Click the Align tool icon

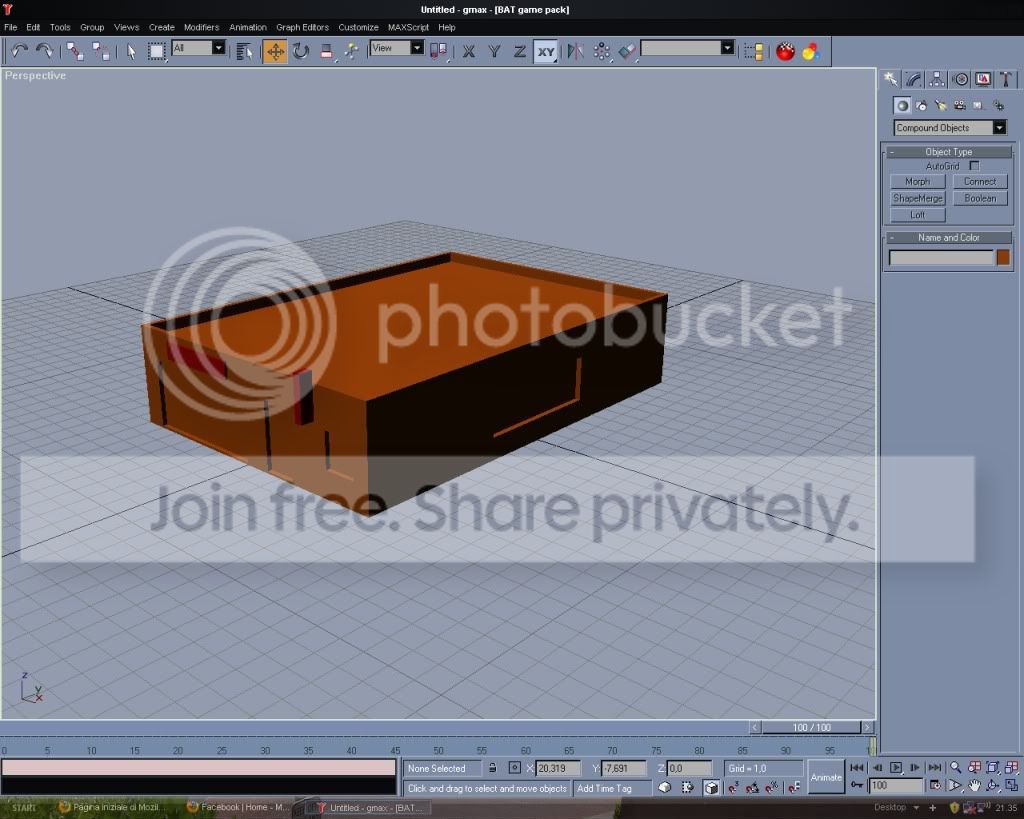627,51
